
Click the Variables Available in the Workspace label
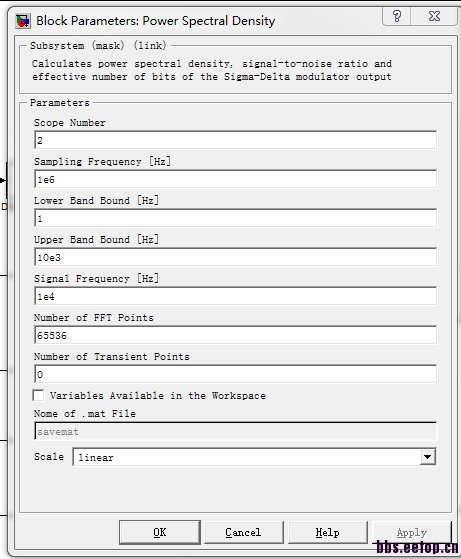coord(158,396)
